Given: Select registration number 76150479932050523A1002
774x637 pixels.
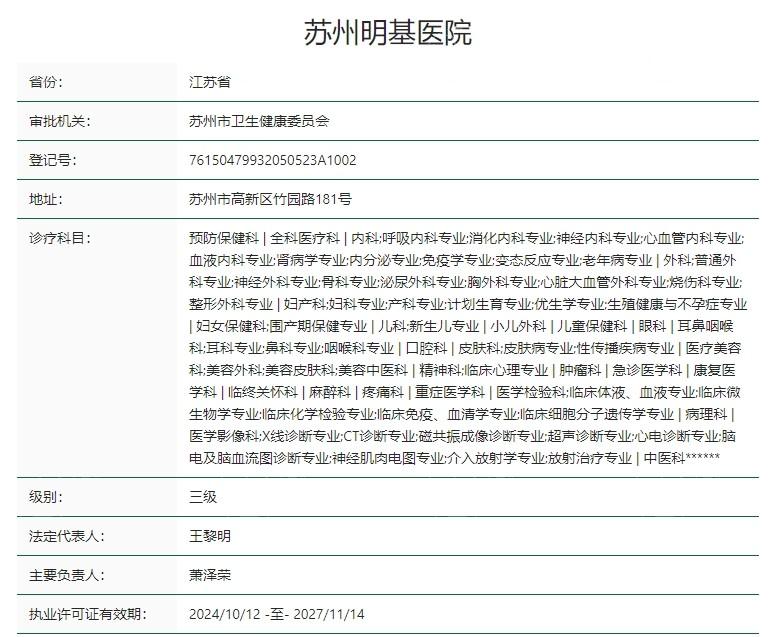Looking at the screenshot, I should point(272,160).
